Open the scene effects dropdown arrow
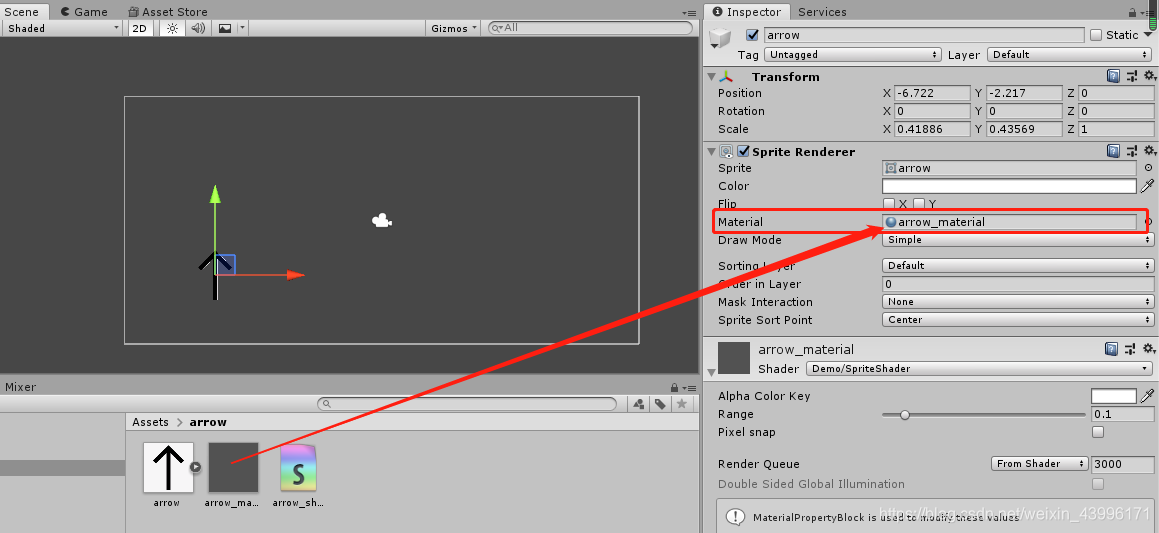The height and width of the screenshot is (533, 1159). (242, 28)
